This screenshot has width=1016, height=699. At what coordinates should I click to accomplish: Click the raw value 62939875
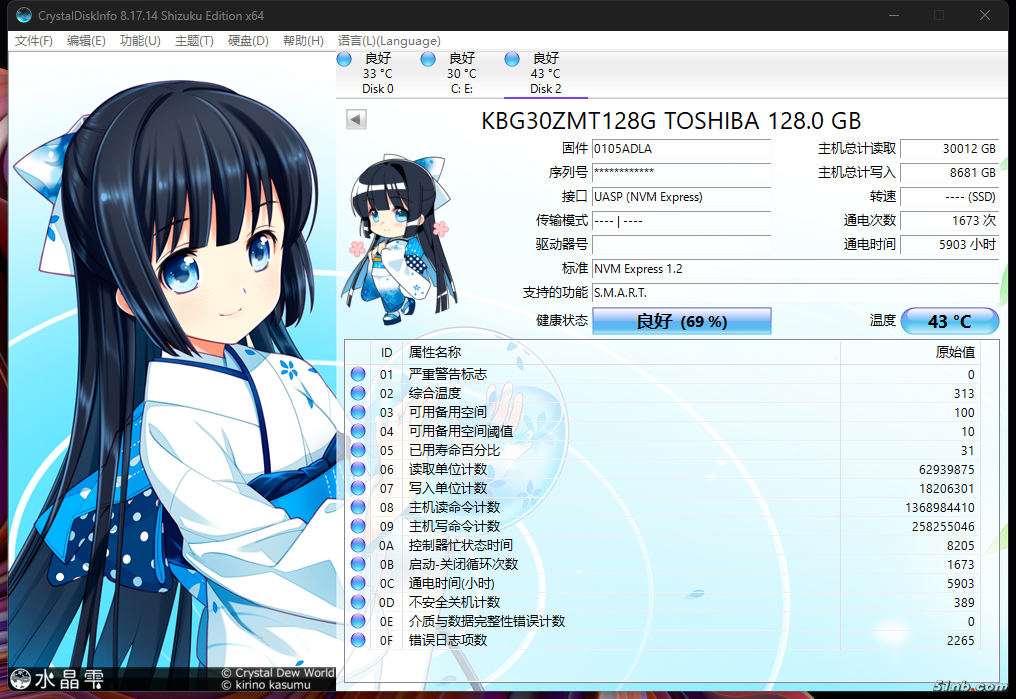tap(946, 469)
